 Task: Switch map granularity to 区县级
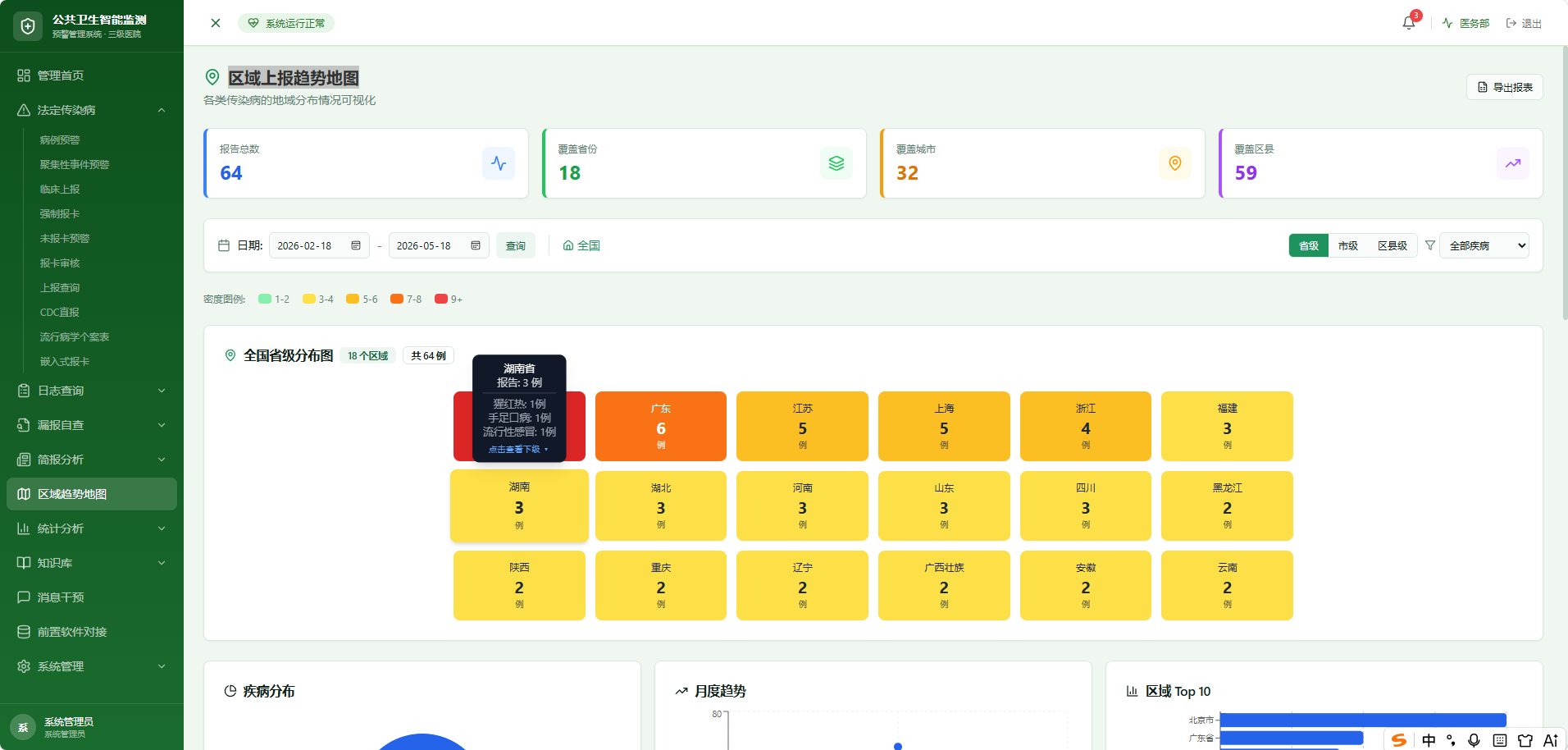coord(1393,245)
